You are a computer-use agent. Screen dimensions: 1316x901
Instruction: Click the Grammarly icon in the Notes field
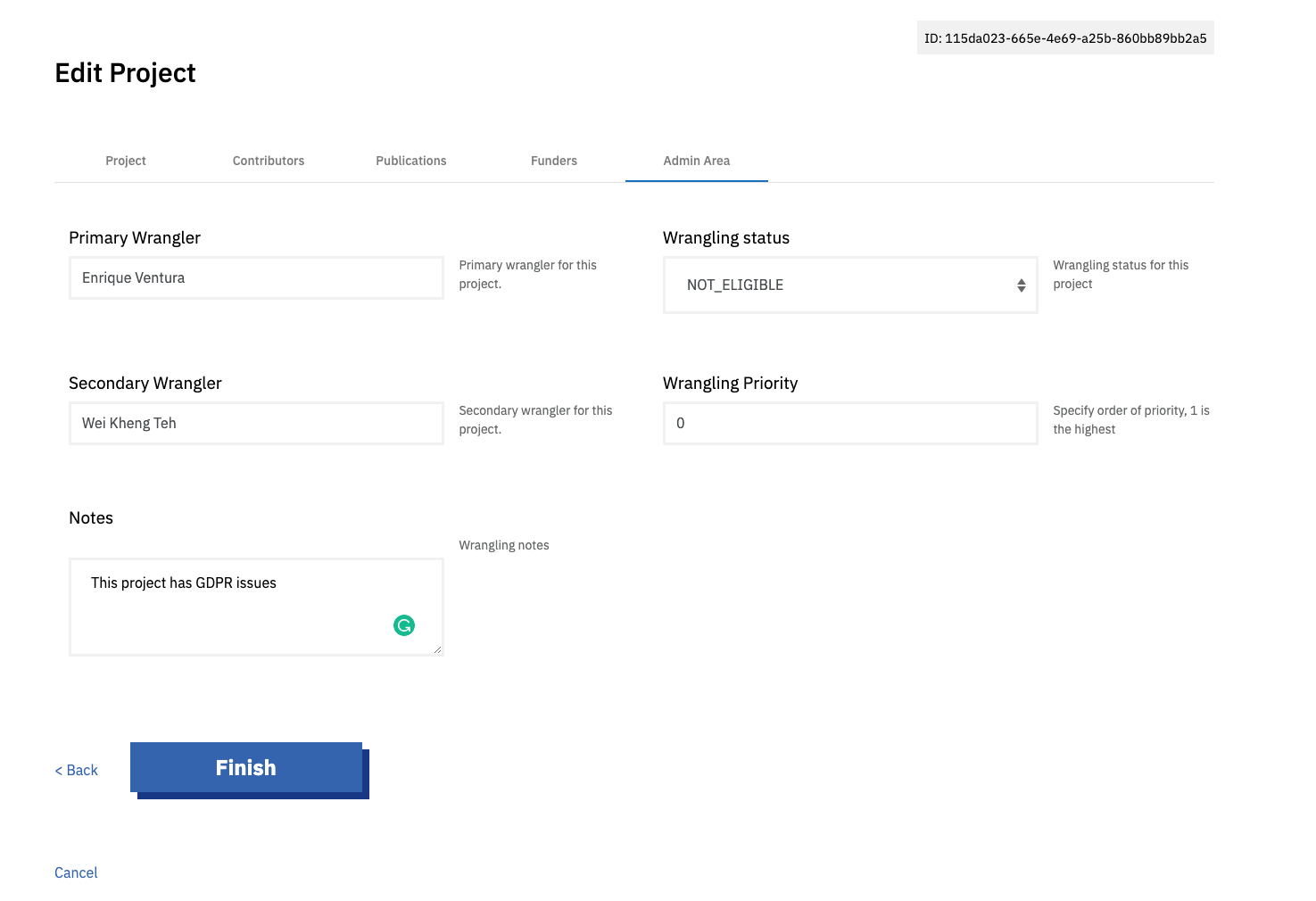pos(404,625)
